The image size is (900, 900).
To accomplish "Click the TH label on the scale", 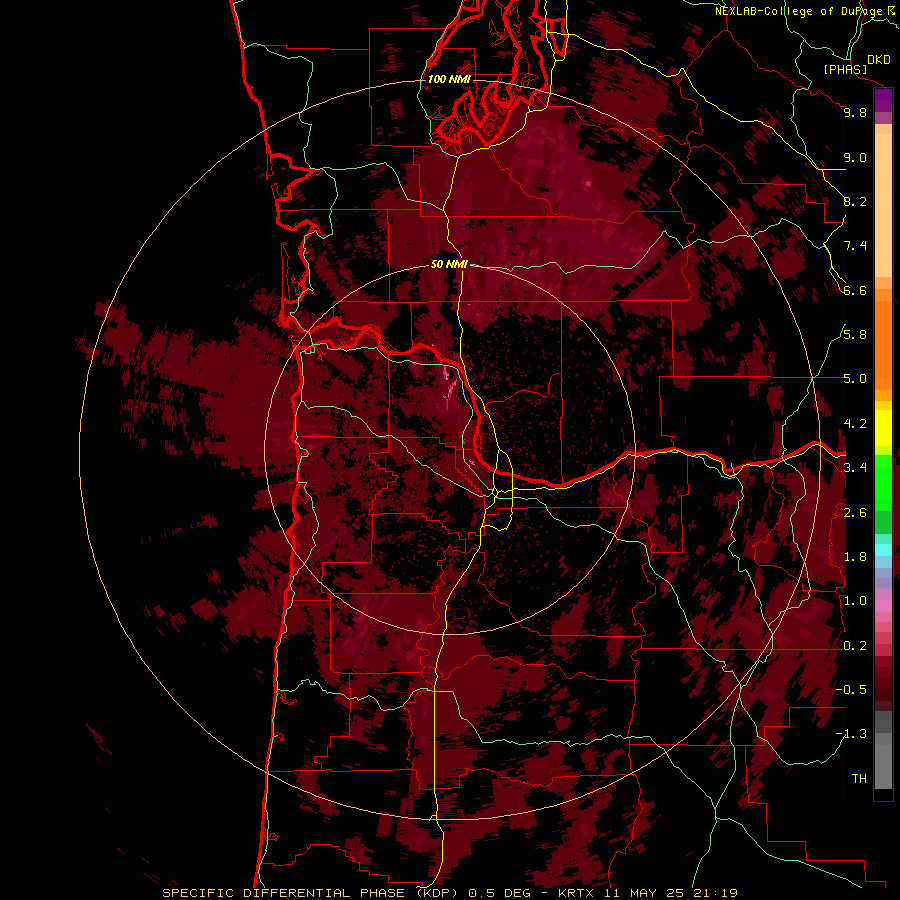I will coord(859,779).
